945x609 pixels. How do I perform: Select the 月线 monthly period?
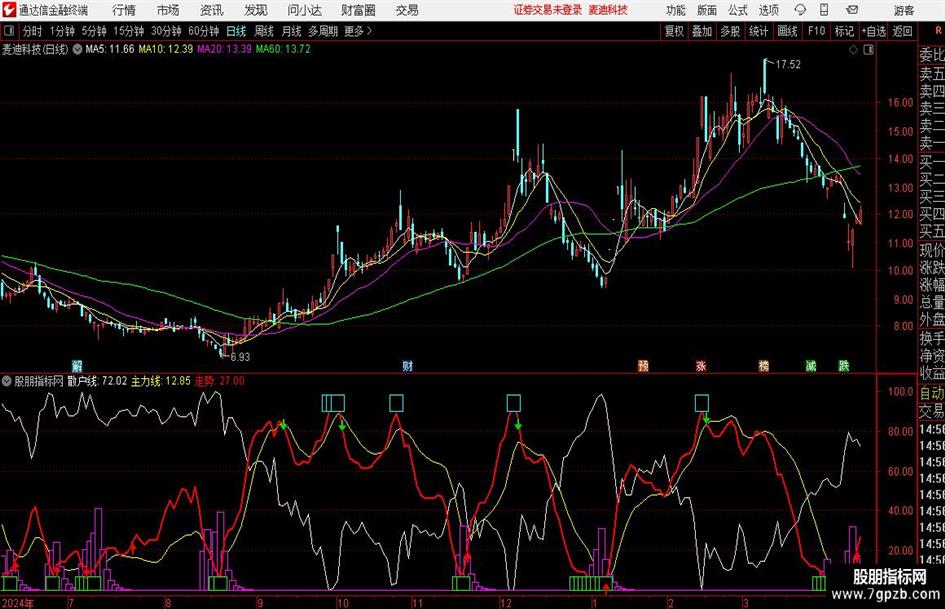292,31
